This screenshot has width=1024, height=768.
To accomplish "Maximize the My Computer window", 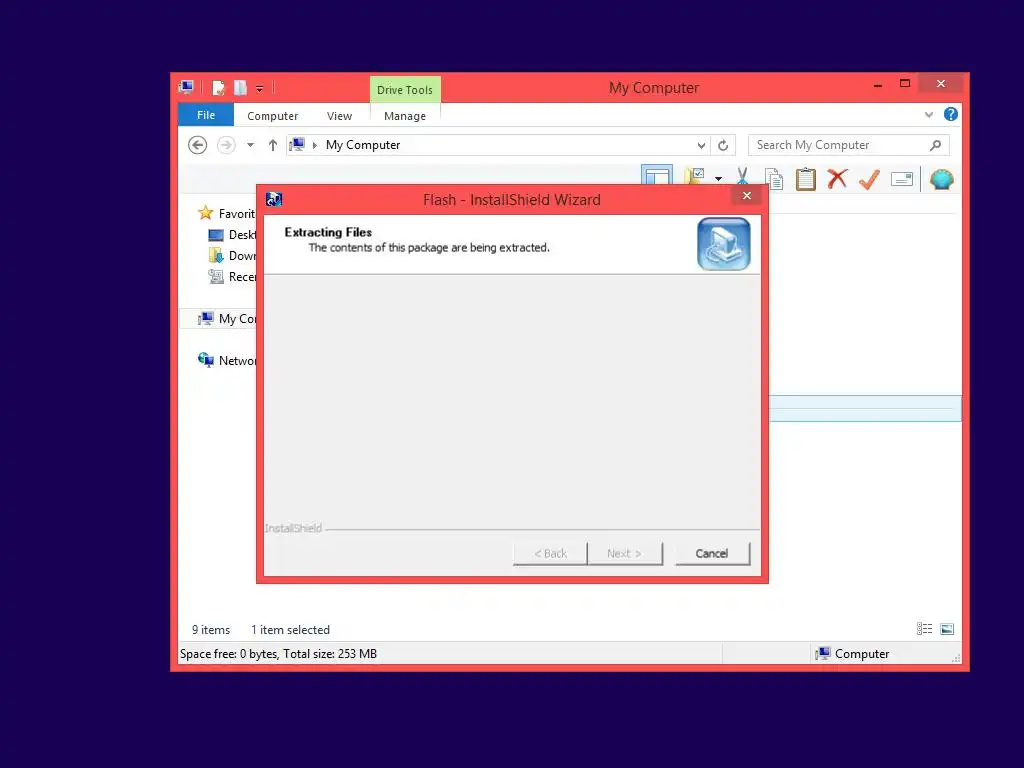I will pos(904,84).
